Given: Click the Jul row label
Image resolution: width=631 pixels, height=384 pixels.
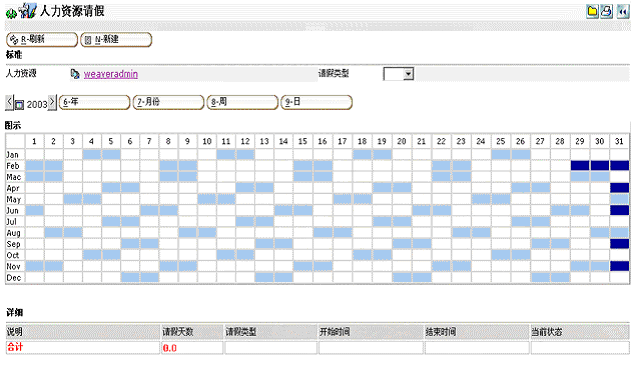Looking at the screenshot, I should (x=12, y=222).
